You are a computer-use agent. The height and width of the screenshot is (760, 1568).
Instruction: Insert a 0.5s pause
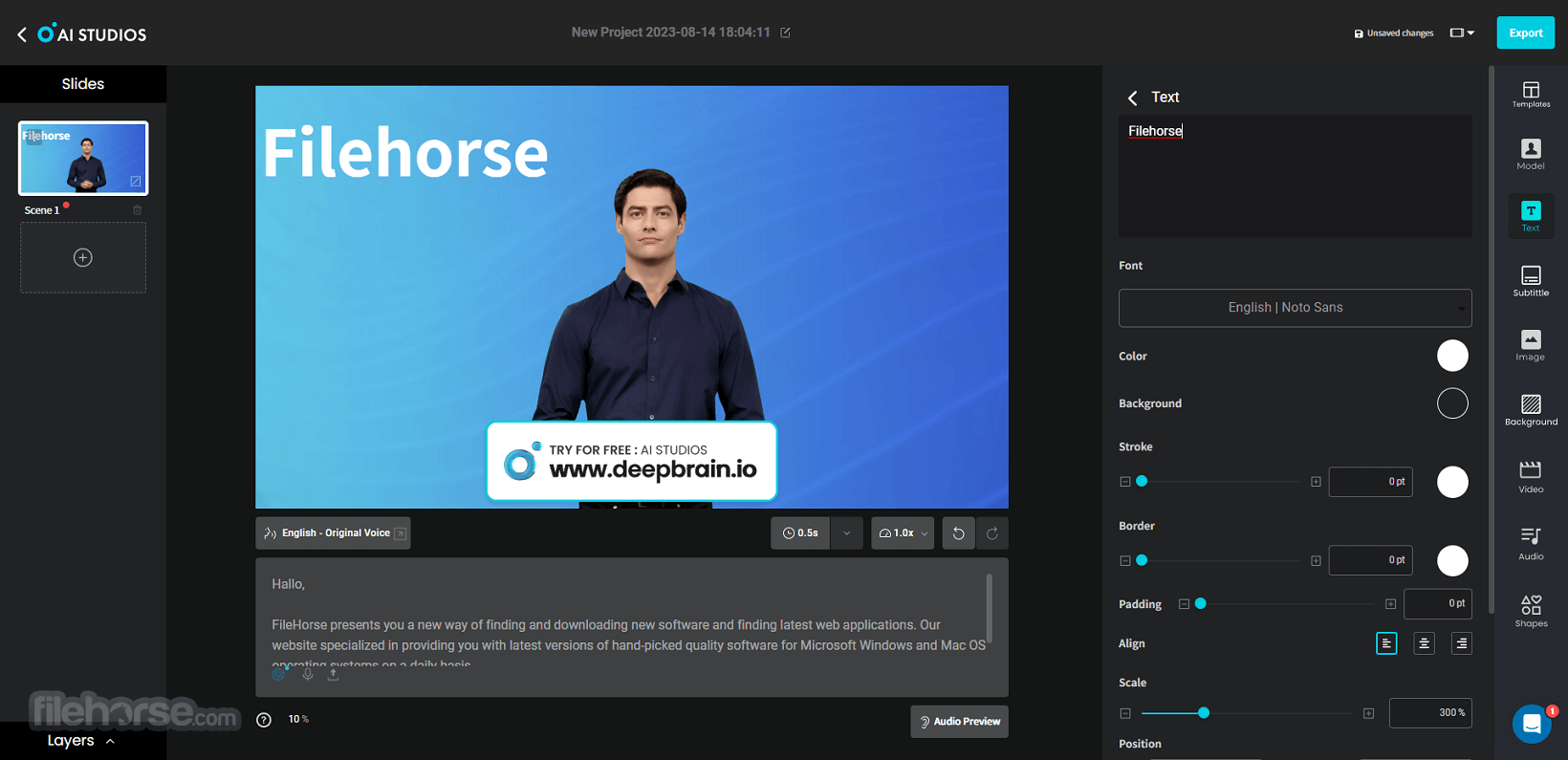click(x=801, y=533)
